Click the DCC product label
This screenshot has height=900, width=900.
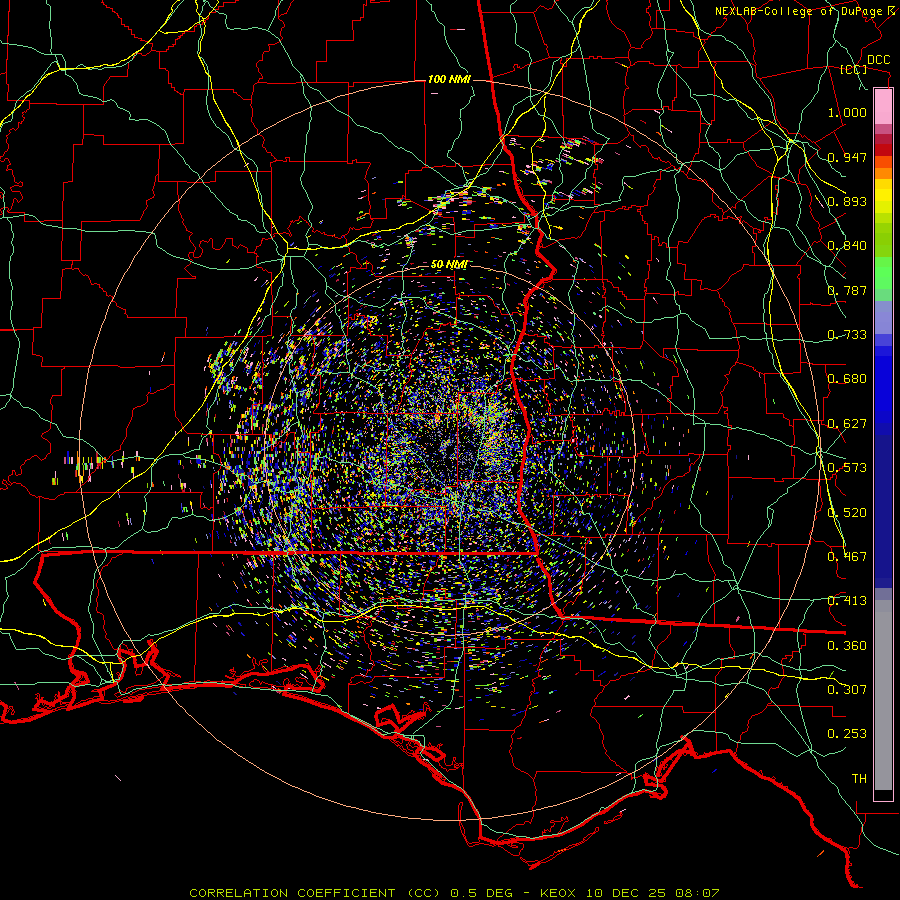click(878, 60)
